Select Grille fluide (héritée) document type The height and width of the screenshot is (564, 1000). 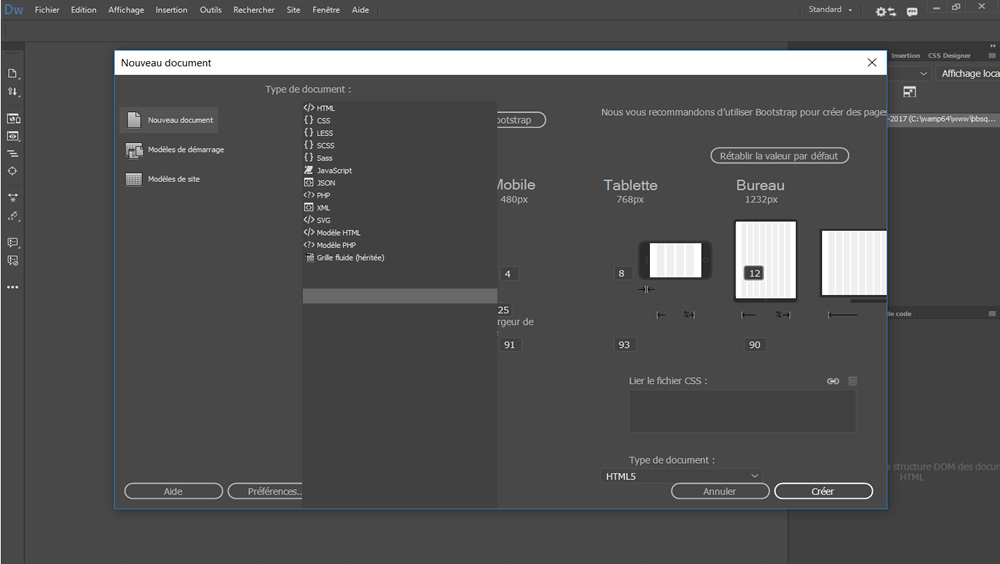350,258
